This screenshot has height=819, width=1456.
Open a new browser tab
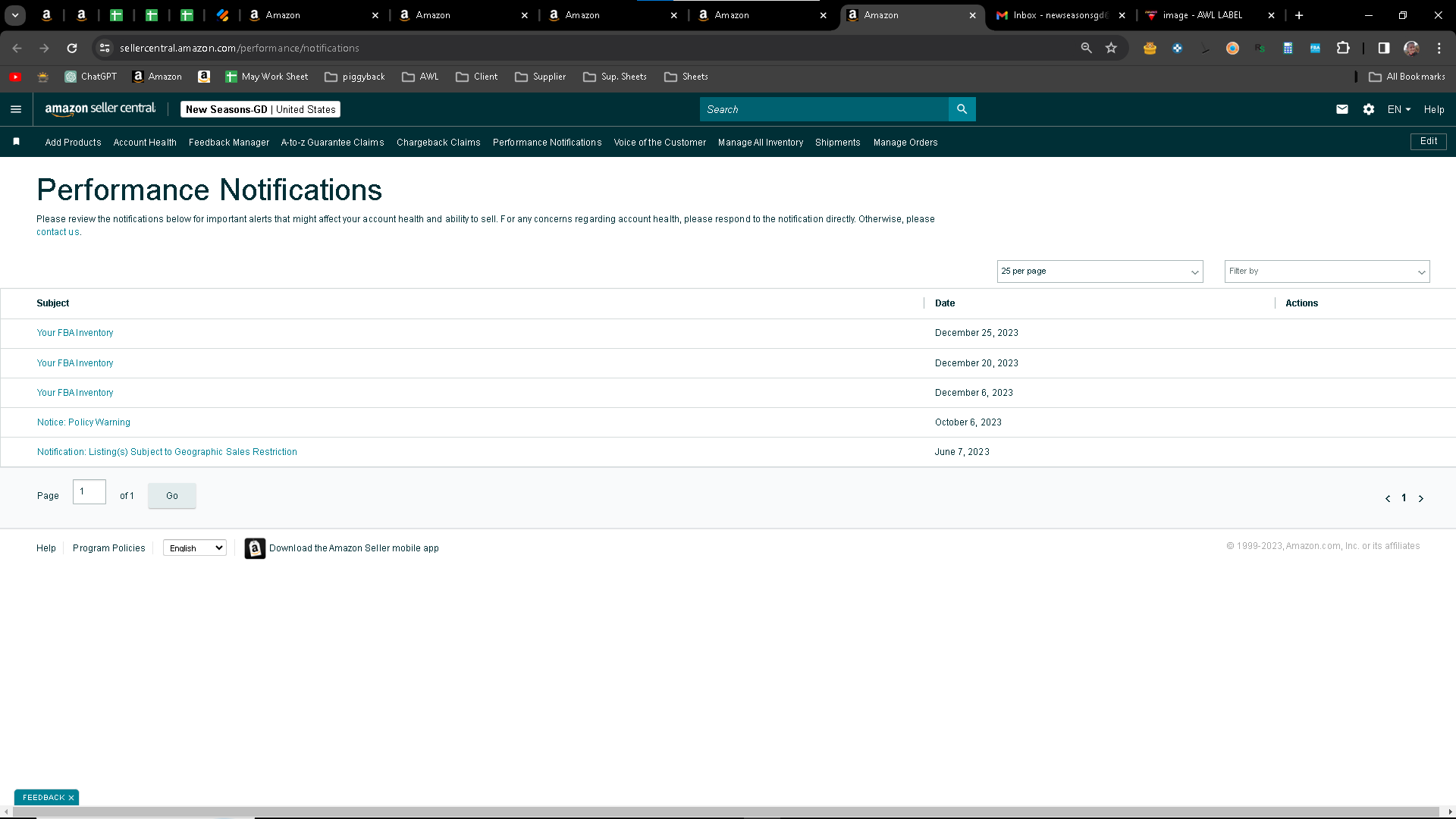pos(1299,15)
